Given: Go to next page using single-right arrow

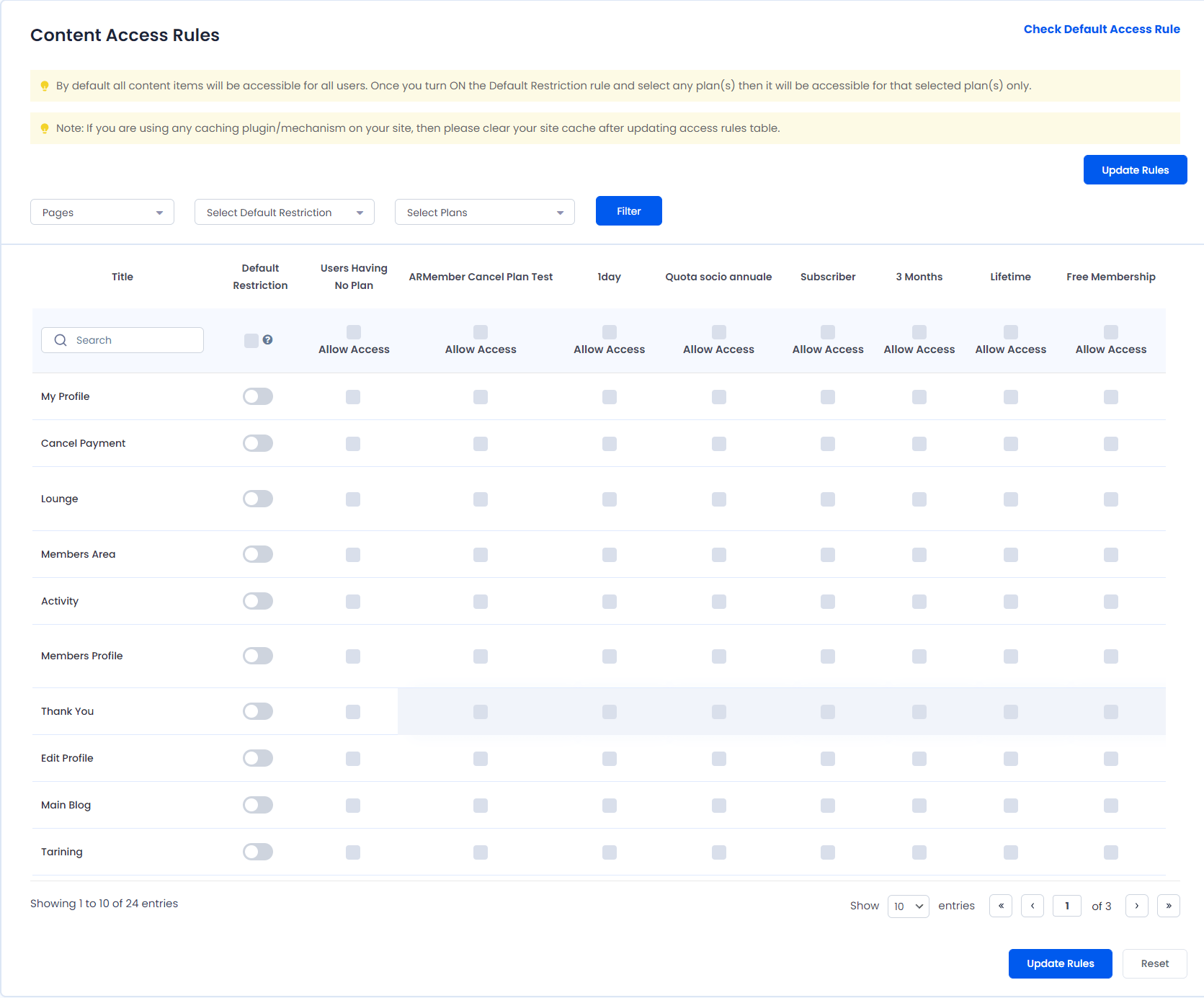Looking at the screenshot, I should tap(1137, 906).
